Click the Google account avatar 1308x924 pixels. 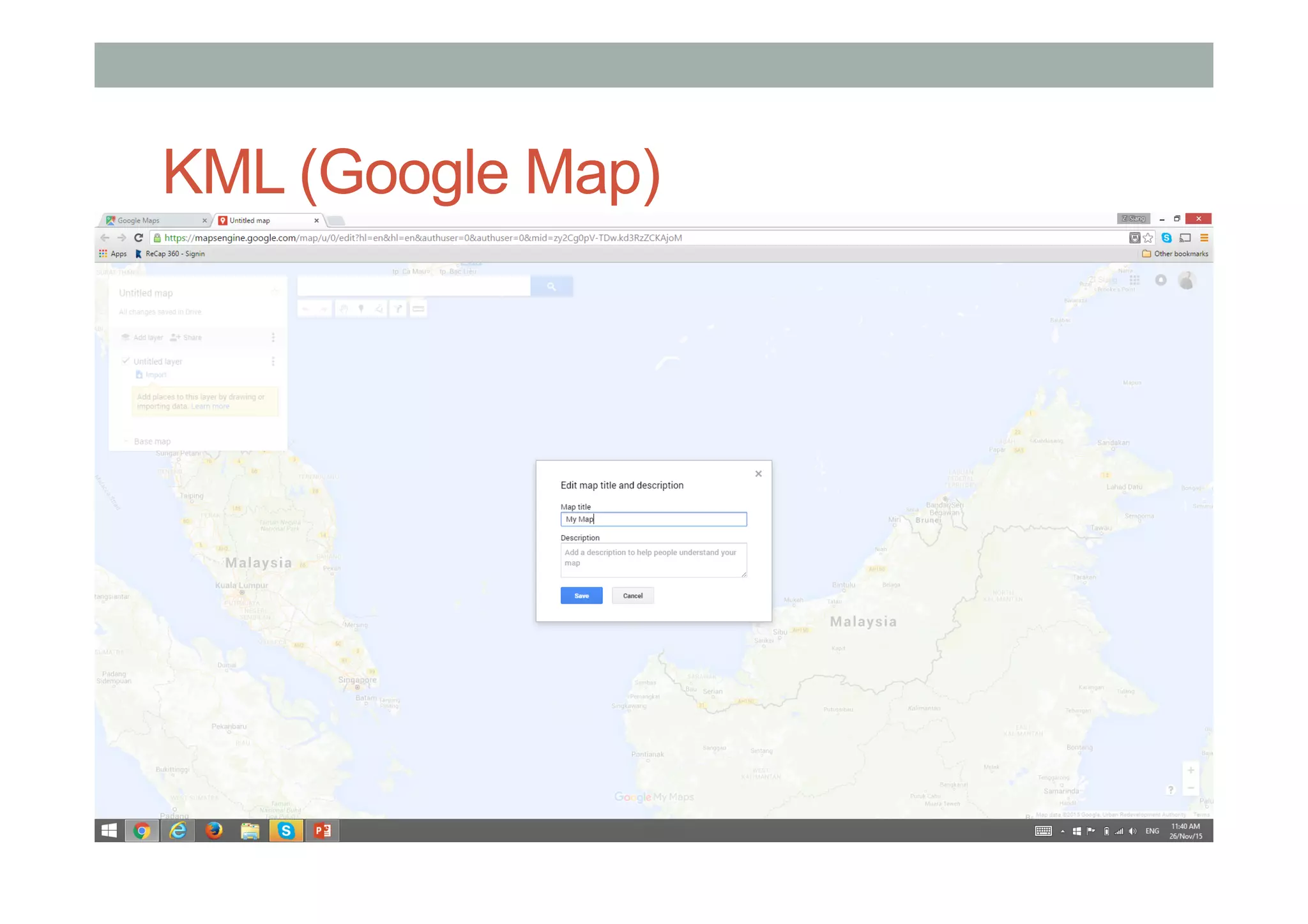(1187, 280)
